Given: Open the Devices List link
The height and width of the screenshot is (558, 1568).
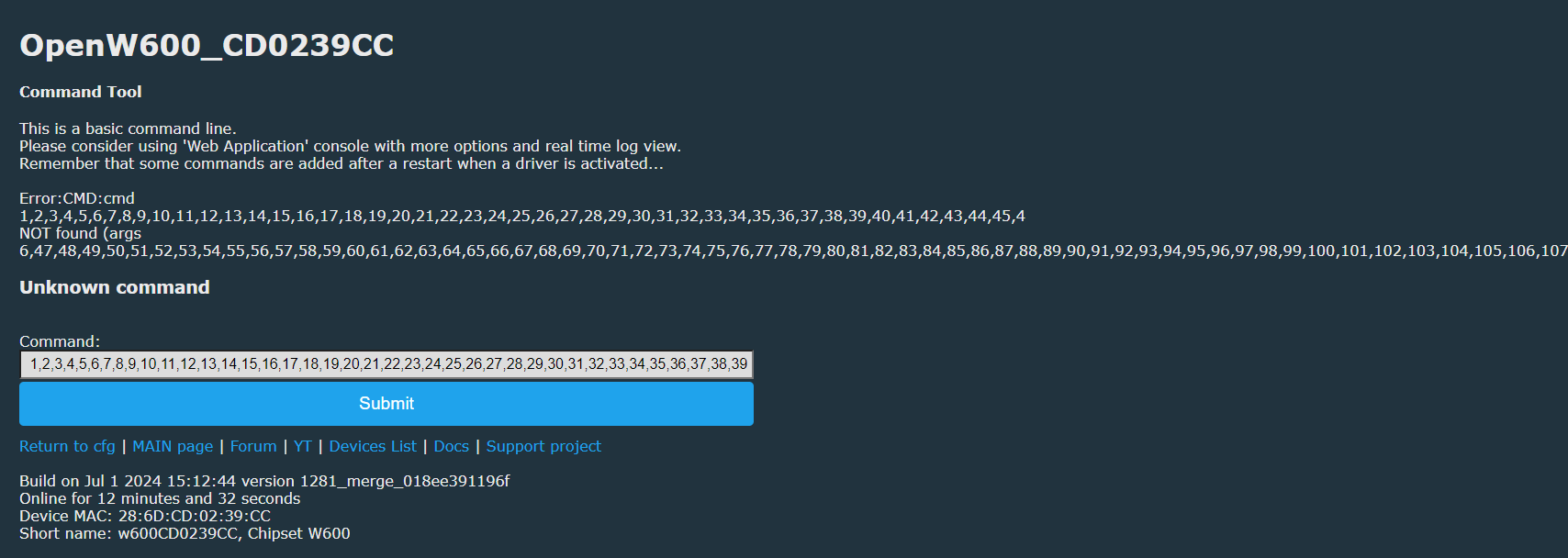Looking at the screenshot, I should click(373, 446).
